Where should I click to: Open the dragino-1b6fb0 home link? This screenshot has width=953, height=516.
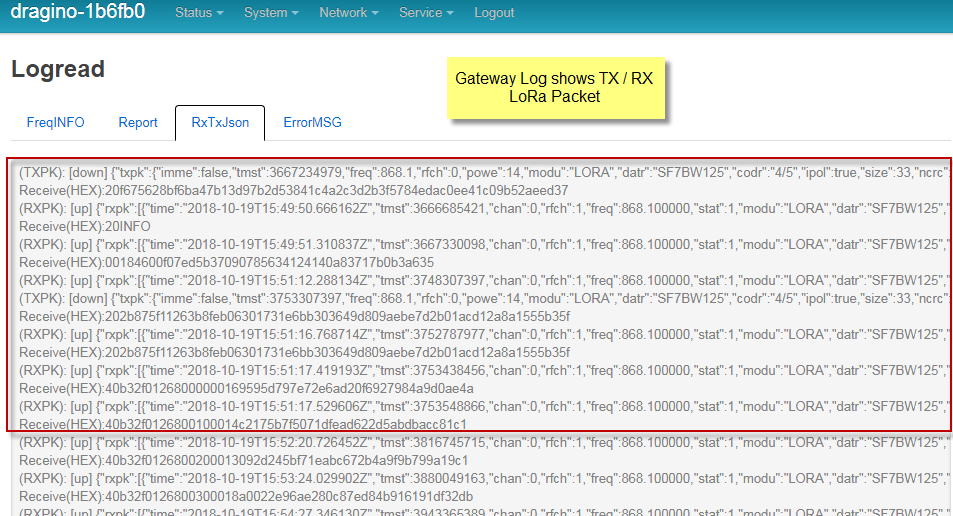[x=78, y=12]
